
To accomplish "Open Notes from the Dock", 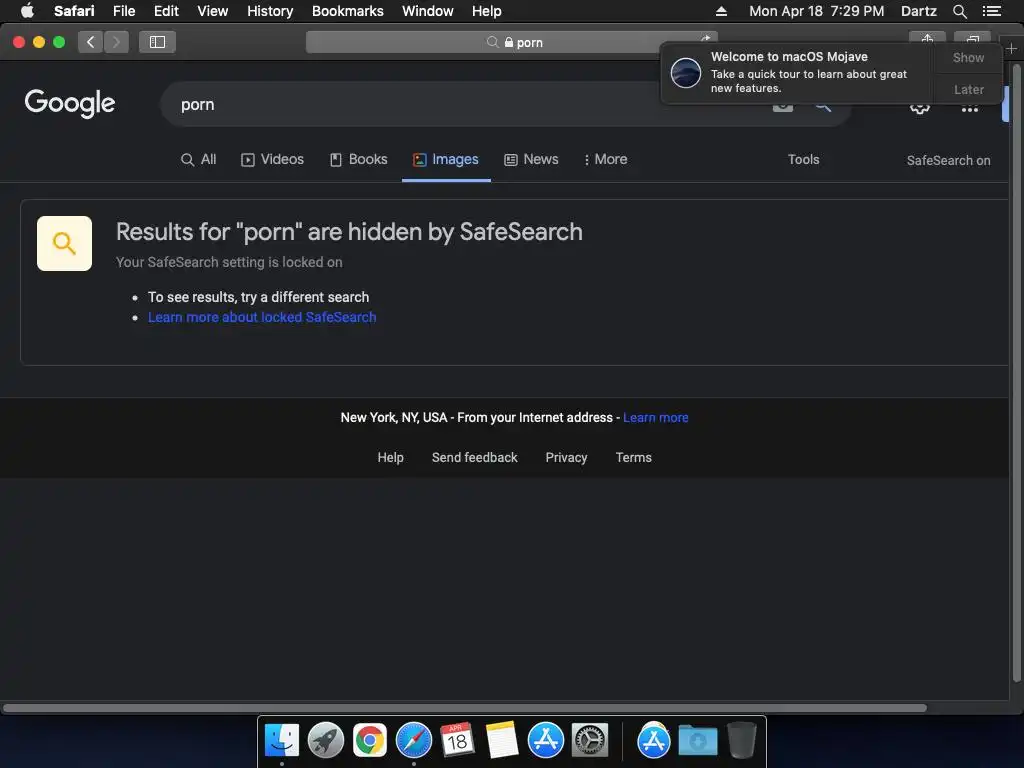I will coord(502,741).
